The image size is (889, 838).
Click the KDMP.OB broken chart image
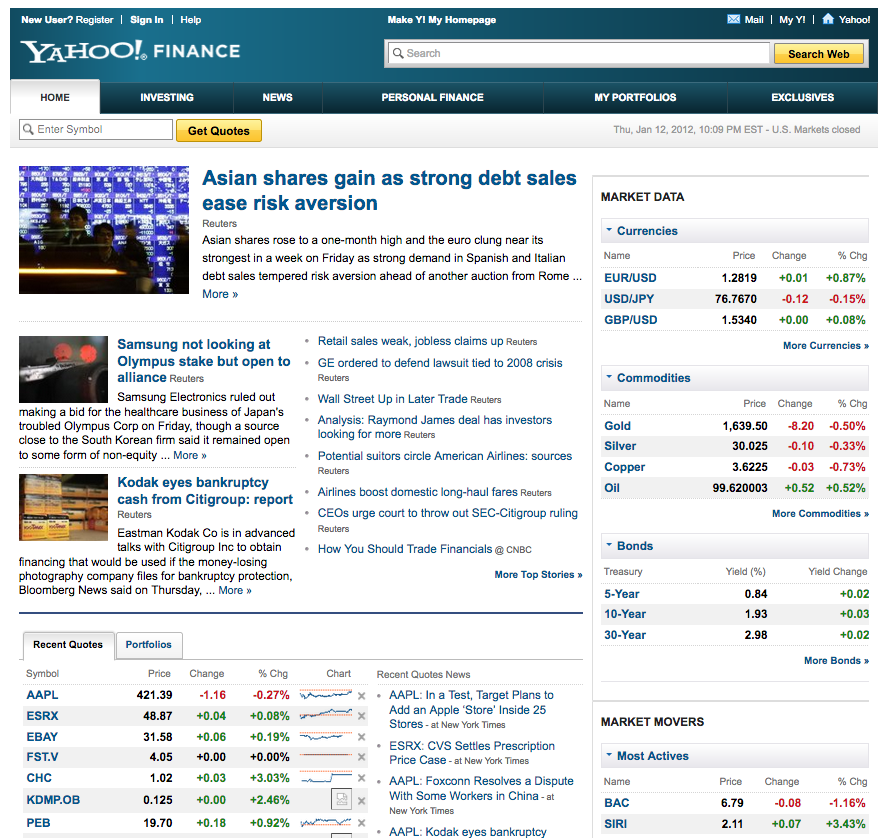click(341, 799)
